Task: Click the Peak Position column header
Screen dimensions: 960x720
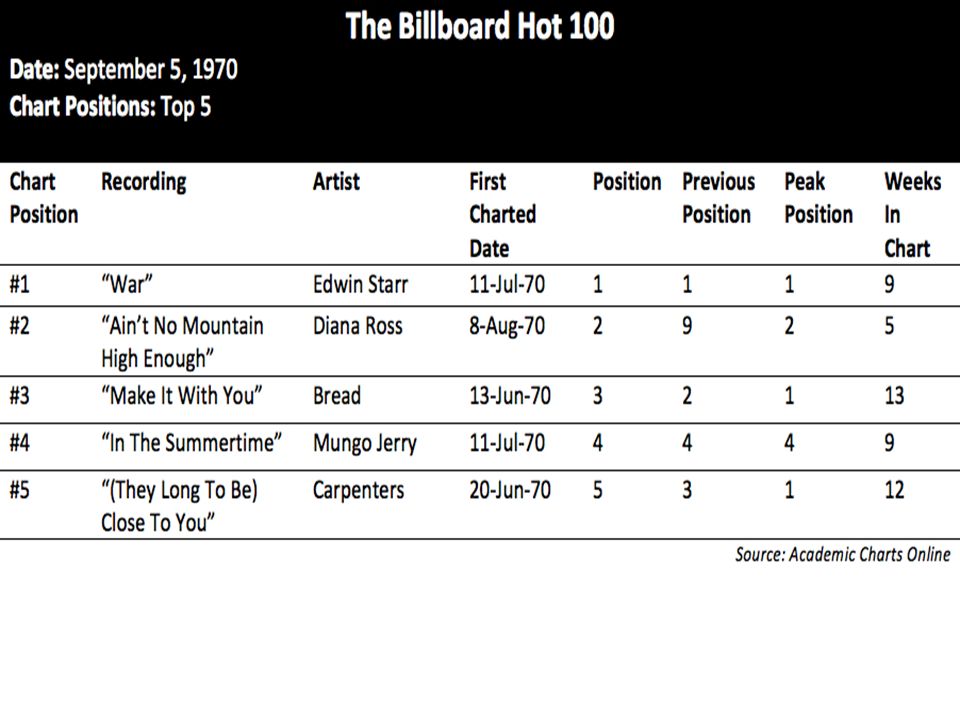Action: point(819,198)
